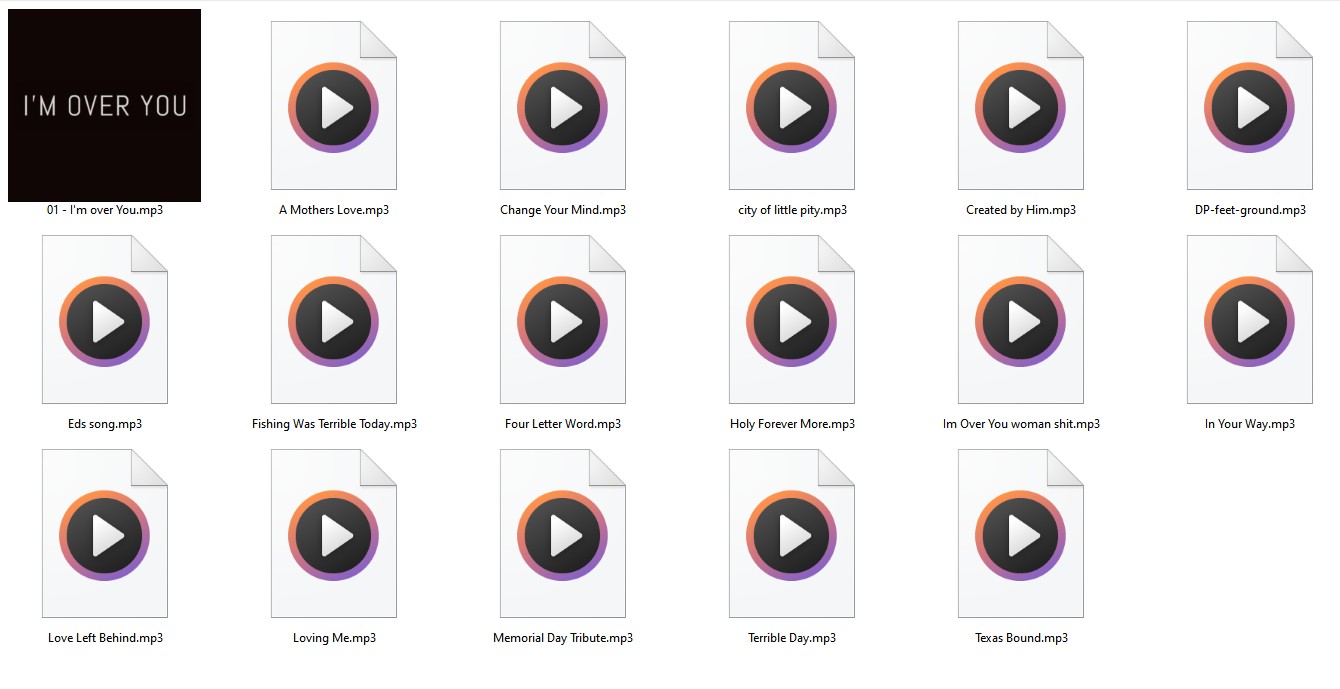This screenshot has width=1340, height=689.
Task: Select Im Over You woman shit.mp3 icon
Action: [x=1021, y=320]
